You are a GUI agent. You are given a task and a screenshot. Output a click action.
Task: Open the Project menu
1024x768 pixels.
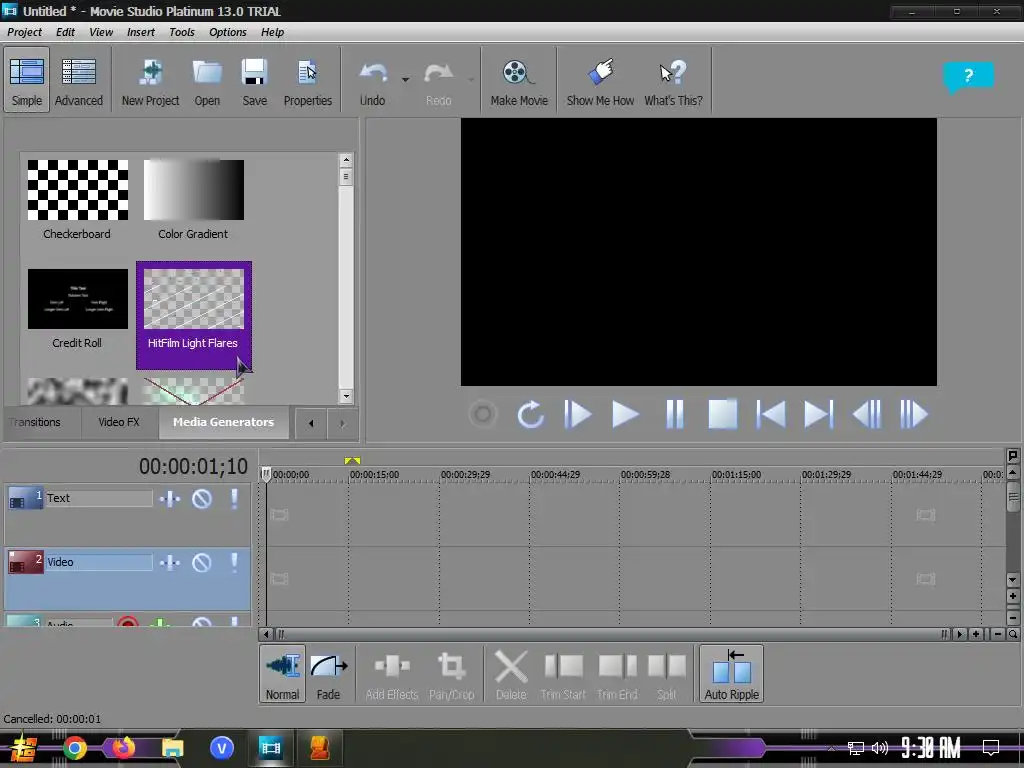(24, 32)
